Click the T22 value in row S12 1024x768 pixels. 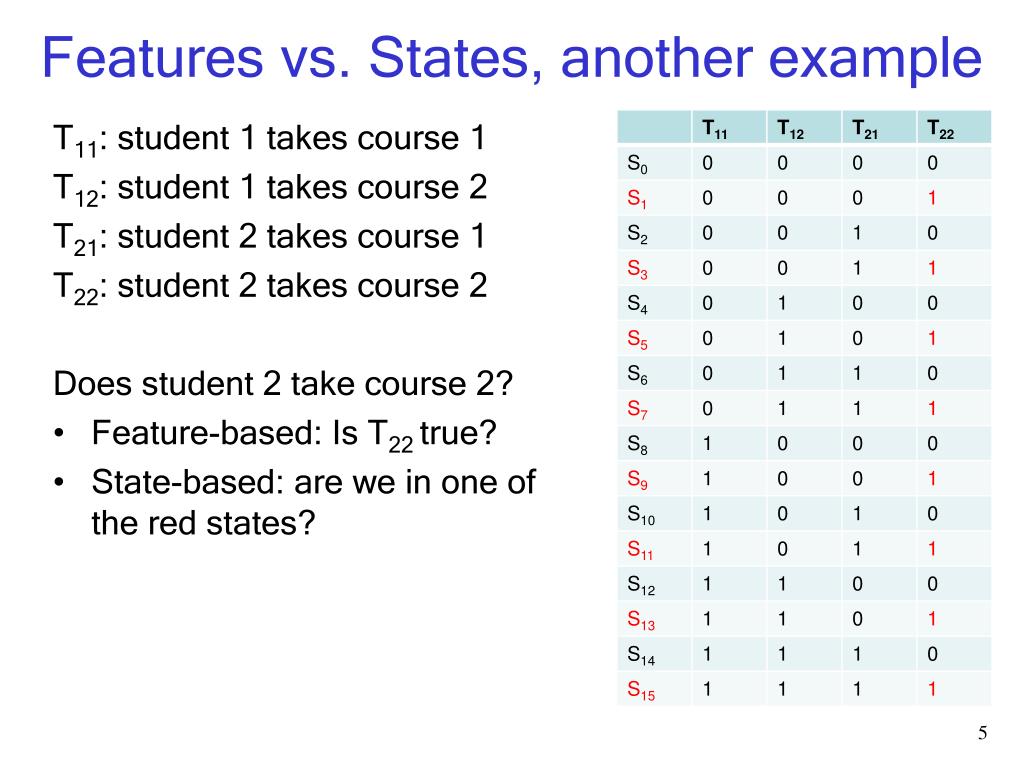coord(933,584)
